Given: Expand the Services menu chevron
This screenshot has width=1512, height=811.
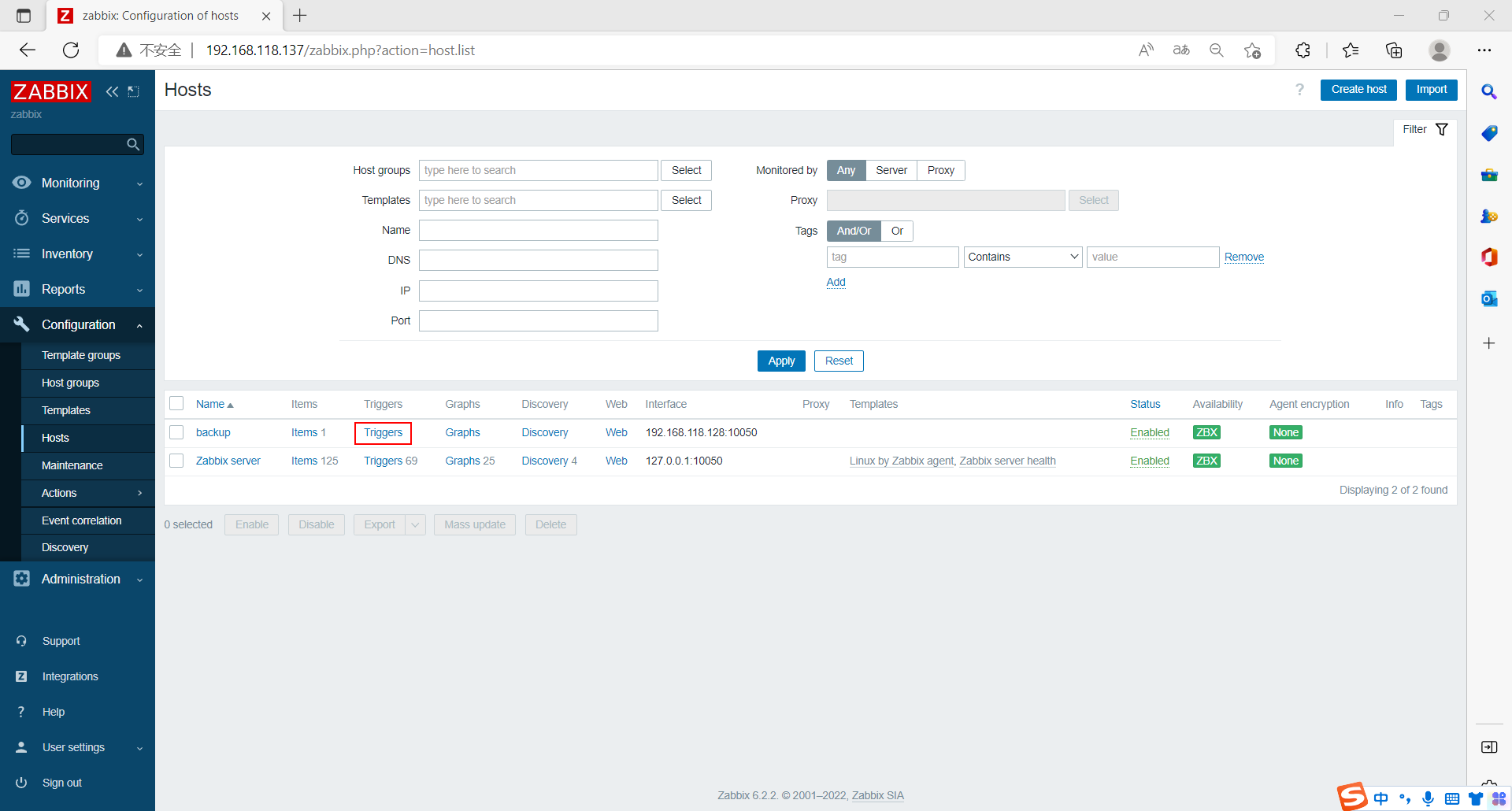Looking at the screenshot, I should coord(140,219).
